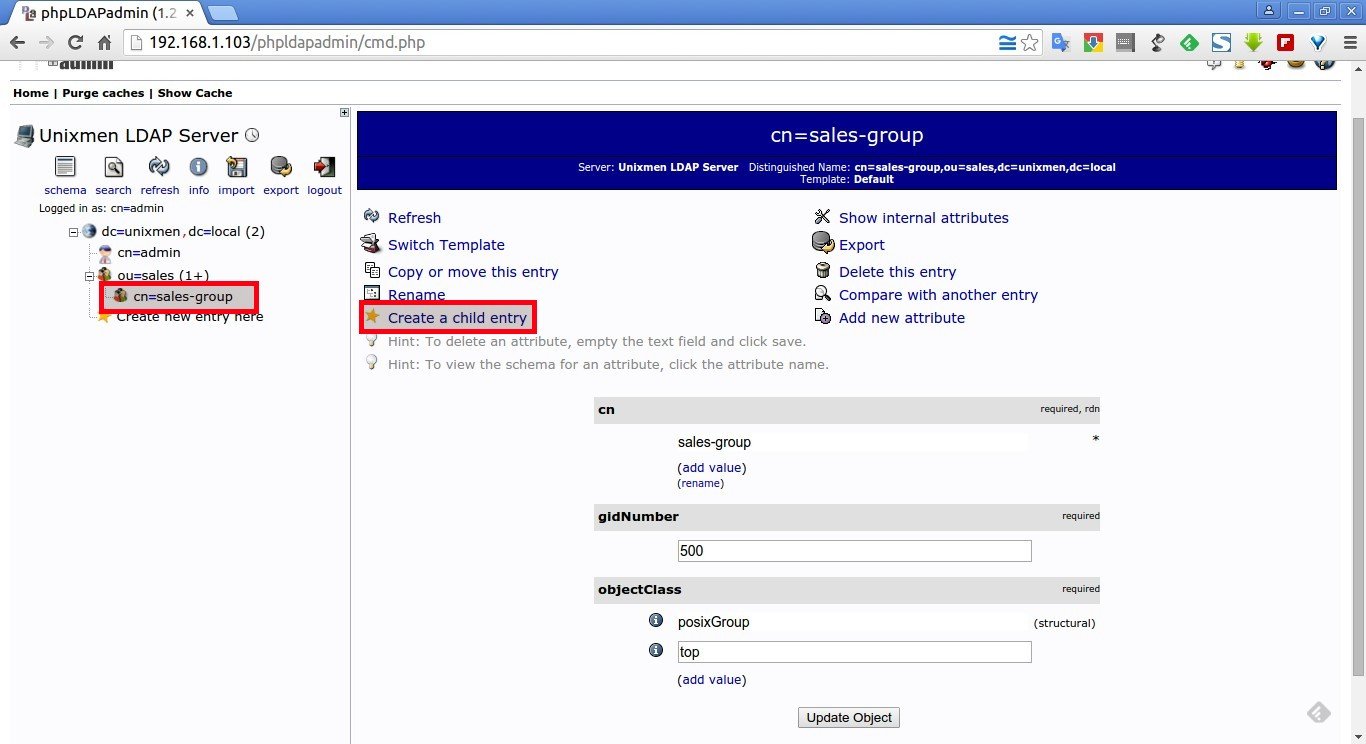Click the Add new attribute icon
1366x744 pixels.
823,317
